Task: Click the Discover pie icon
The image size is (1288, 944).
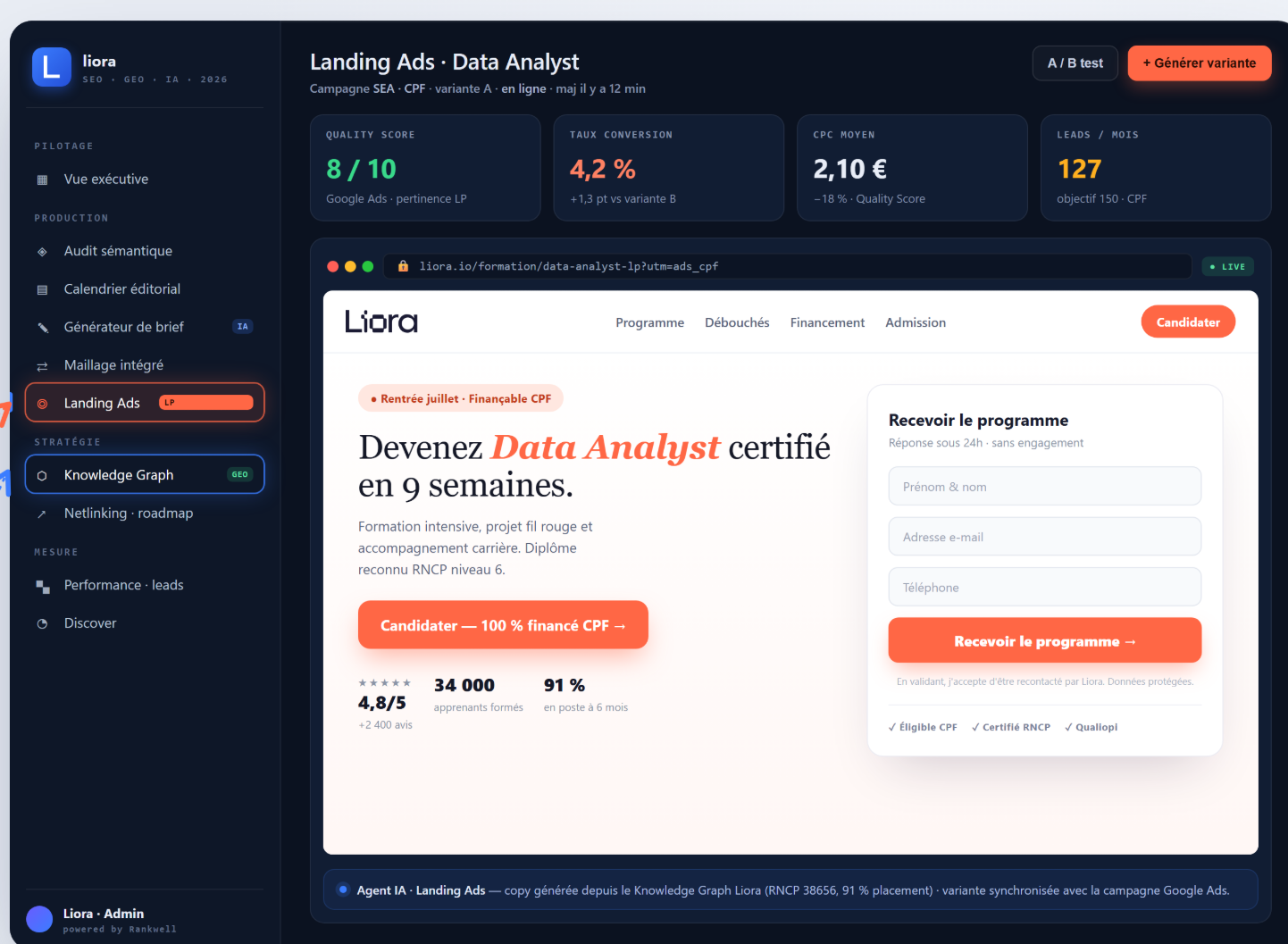Action: (x=42, y=623)
